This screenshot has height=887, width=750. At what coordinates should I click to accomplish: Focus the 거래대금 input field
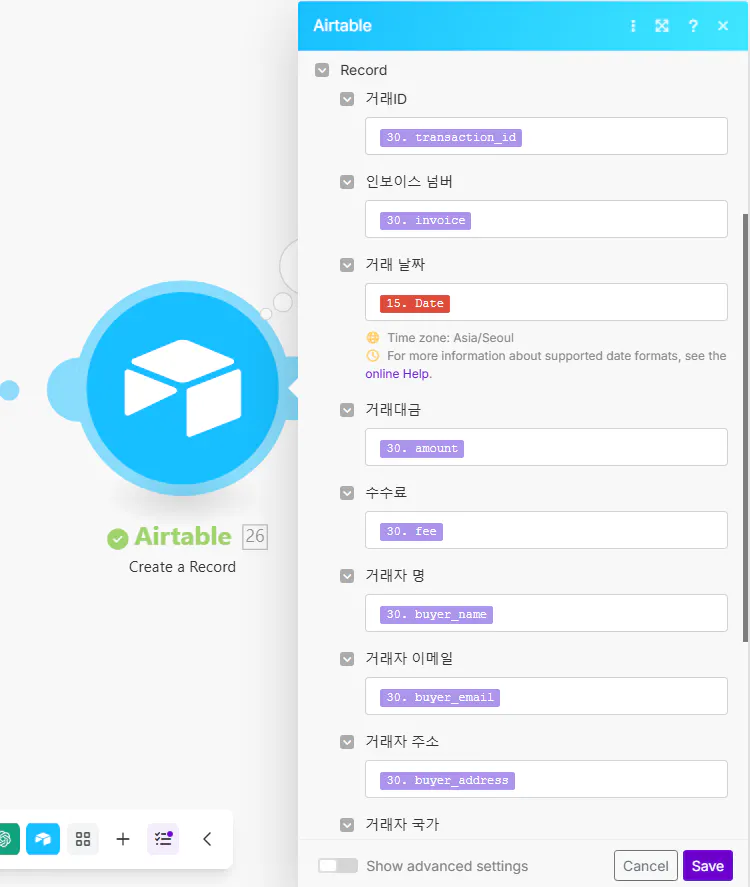[546, 447]
